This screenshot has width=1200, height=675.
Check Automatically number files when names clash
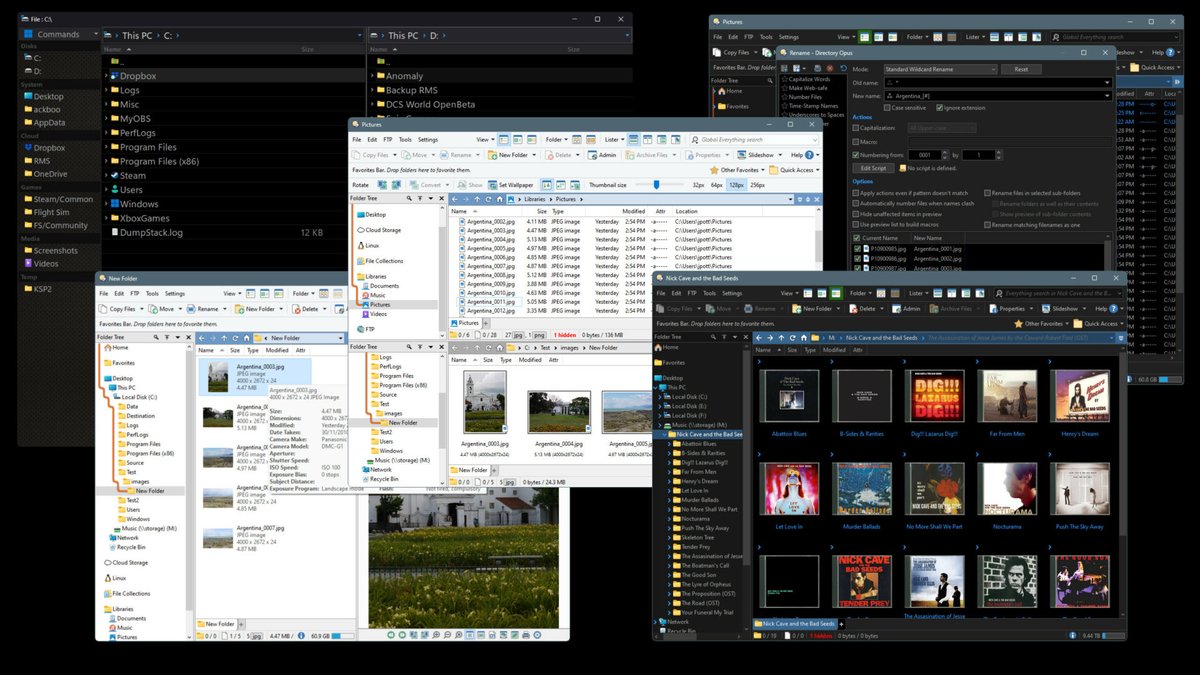tap(855, 203)
